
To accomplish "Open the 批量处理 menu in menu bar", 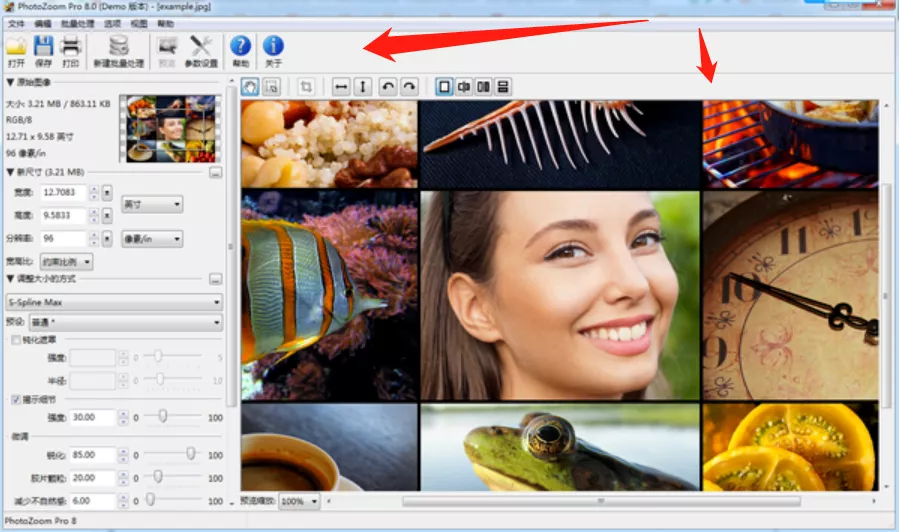I will click(x=76, y=23).
